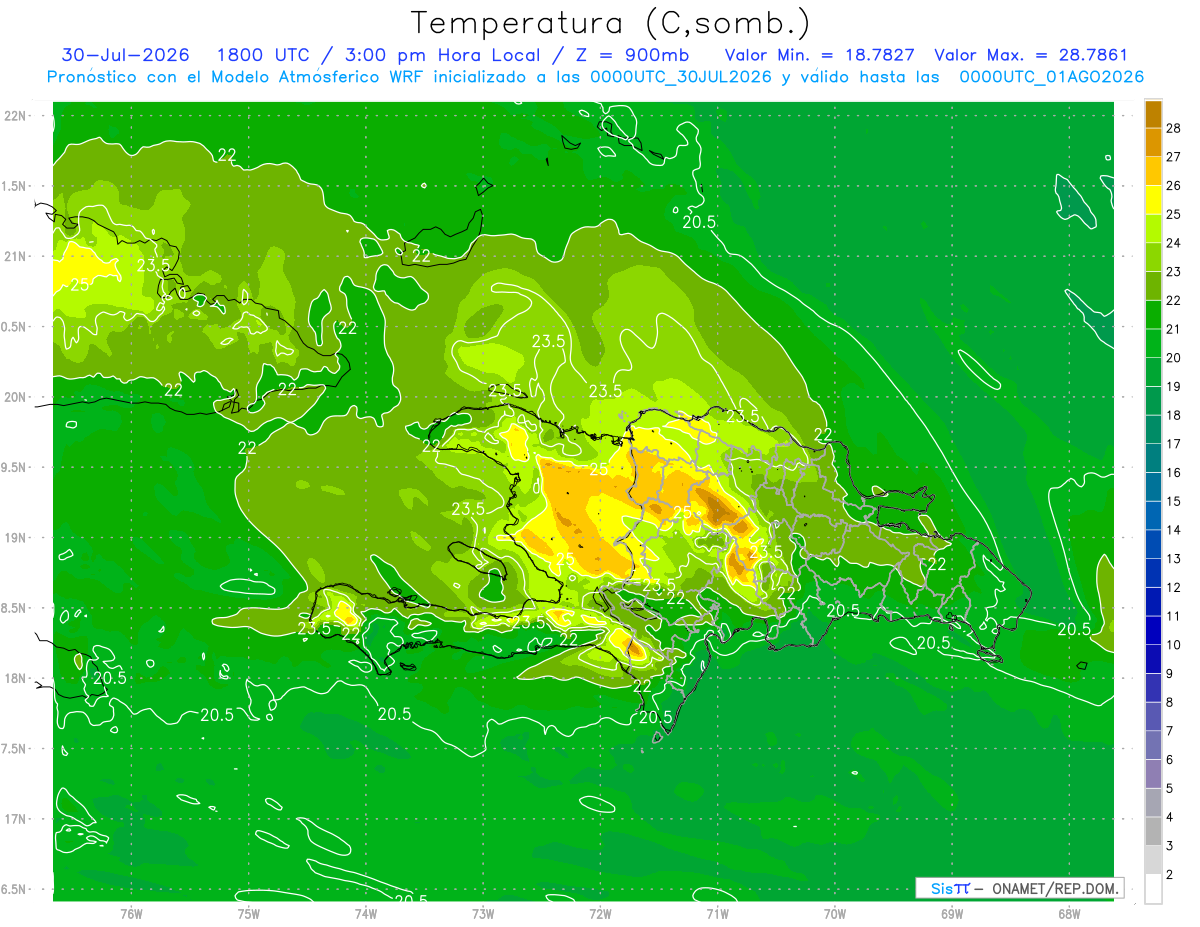Click "Pronóstico con el Modelo Atmósferico WRF" line
This screenshot has width=1200, height=927.
click(x=237, y=77)
